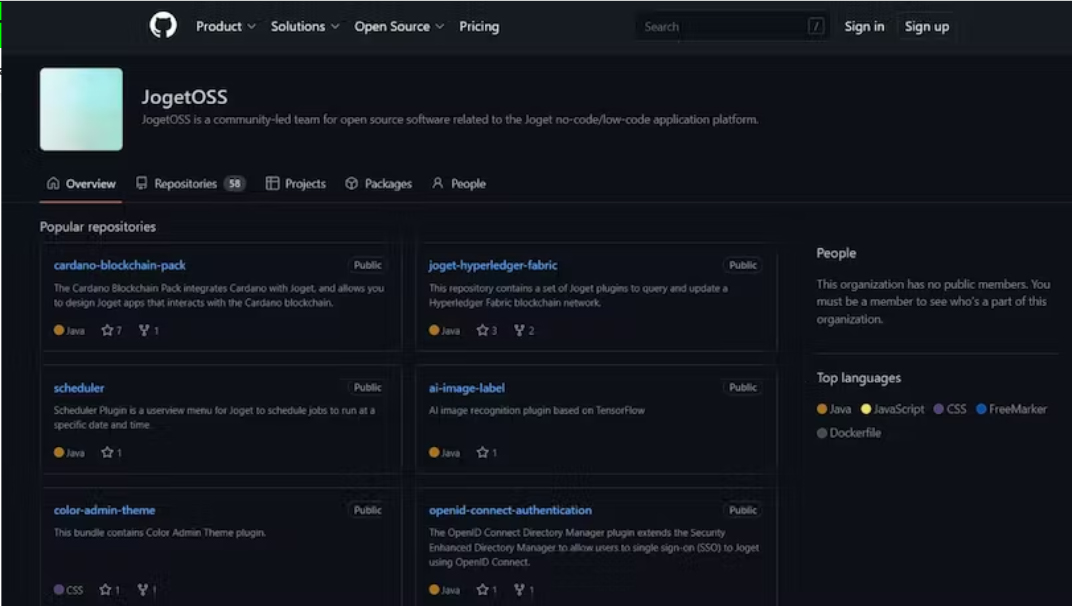Click the Sign up button
Viewport: 1072px width, 606px height.
click(926, 26)
